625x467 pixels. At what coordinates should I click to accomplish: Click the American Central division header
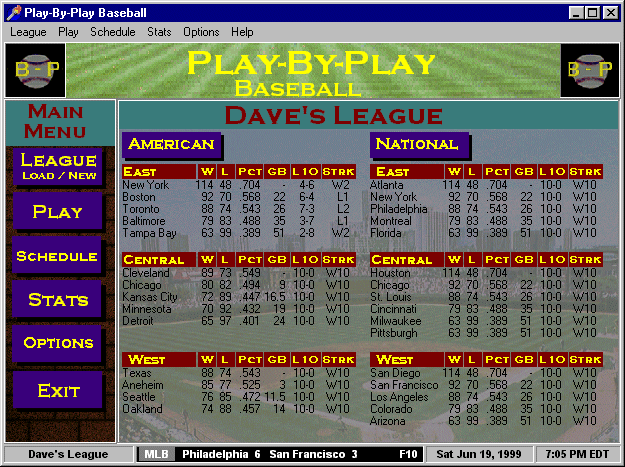159,260
